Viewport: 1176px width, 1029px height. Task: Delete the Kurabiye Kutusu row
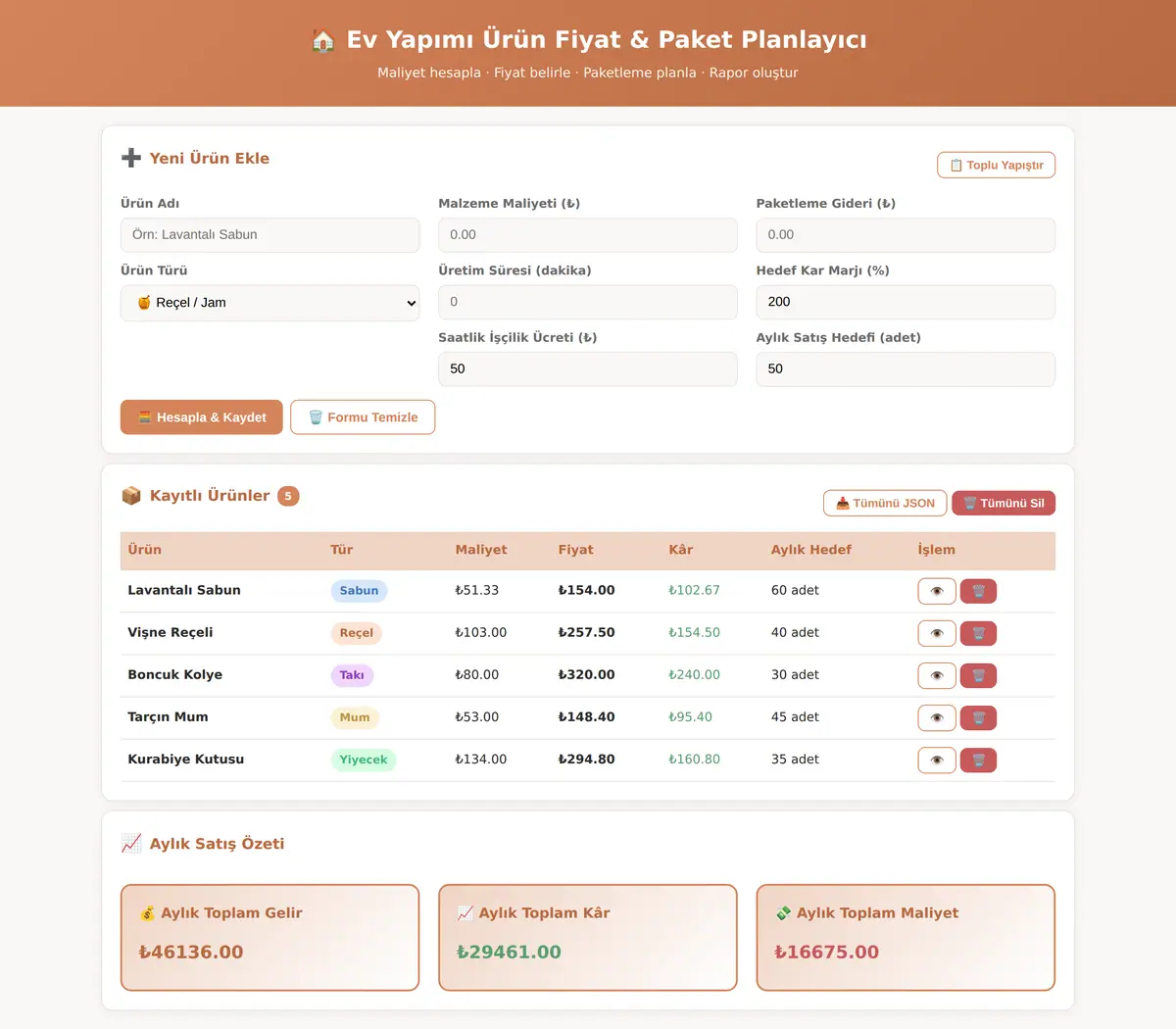pyautogui.click(x=978, y=759)
